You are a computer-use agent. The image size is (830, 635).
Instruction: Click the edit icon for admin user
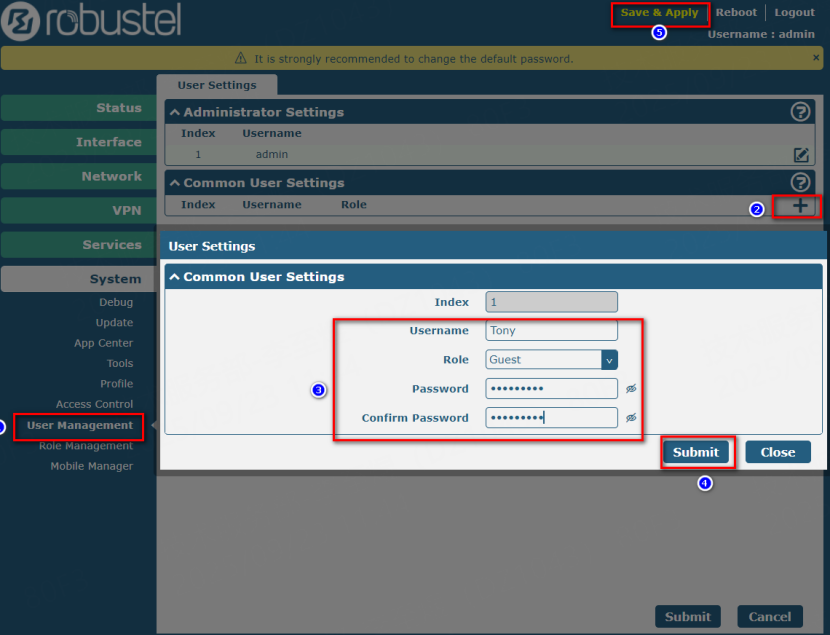click(x=800, y=155)
